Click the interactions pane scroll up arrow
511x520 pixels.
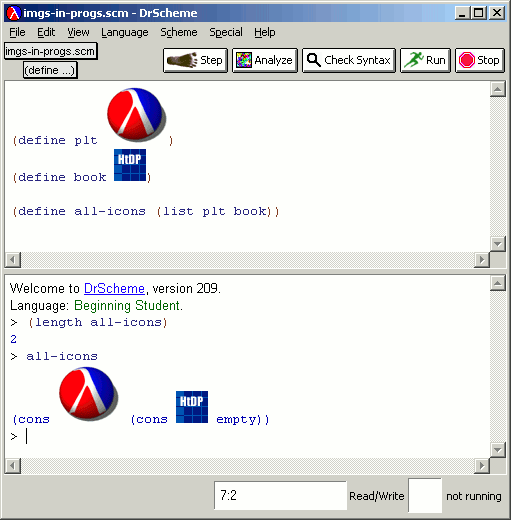coord(498,283)
